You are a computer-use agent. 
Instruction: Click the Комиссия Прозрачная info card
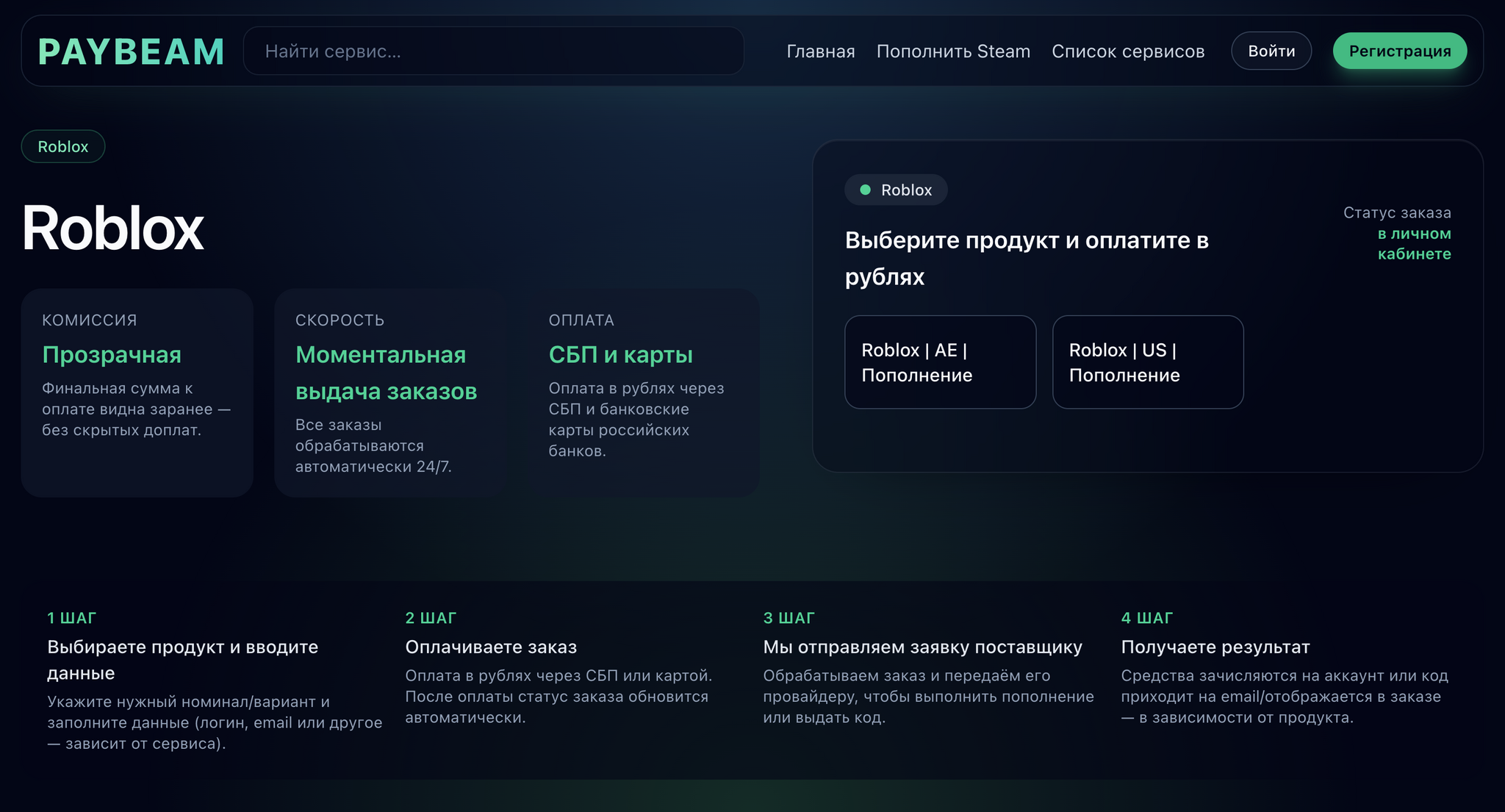pyautogui.click(x=137, y=392)
